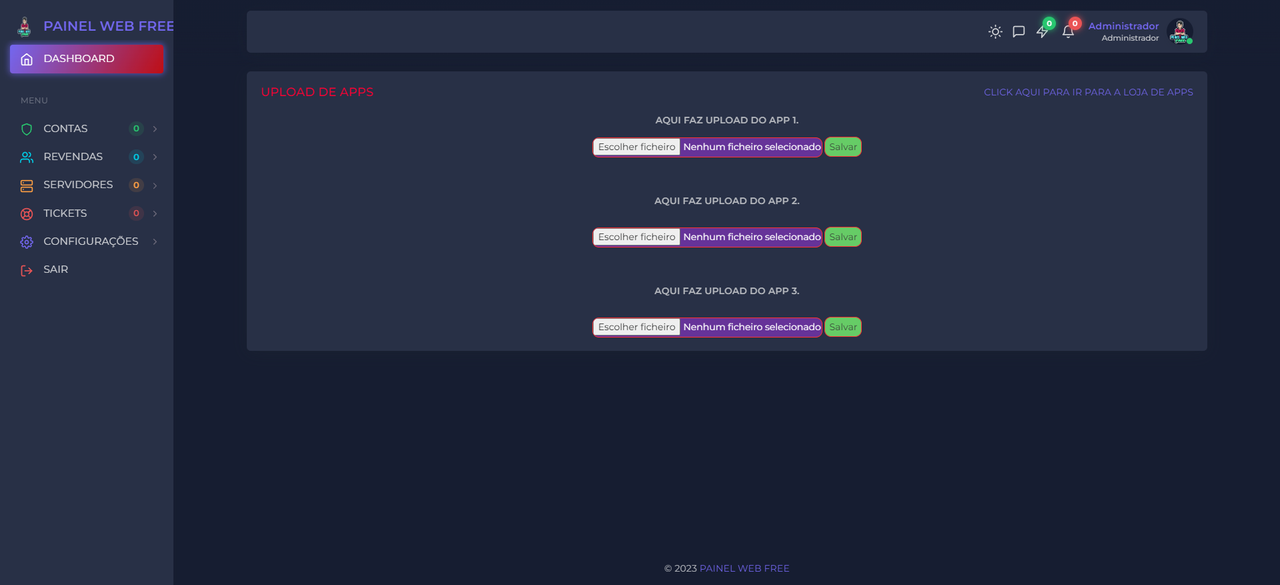Click the Painel Web Free footer link
The width and height of the screenshot is (1280, 585).
744,568
